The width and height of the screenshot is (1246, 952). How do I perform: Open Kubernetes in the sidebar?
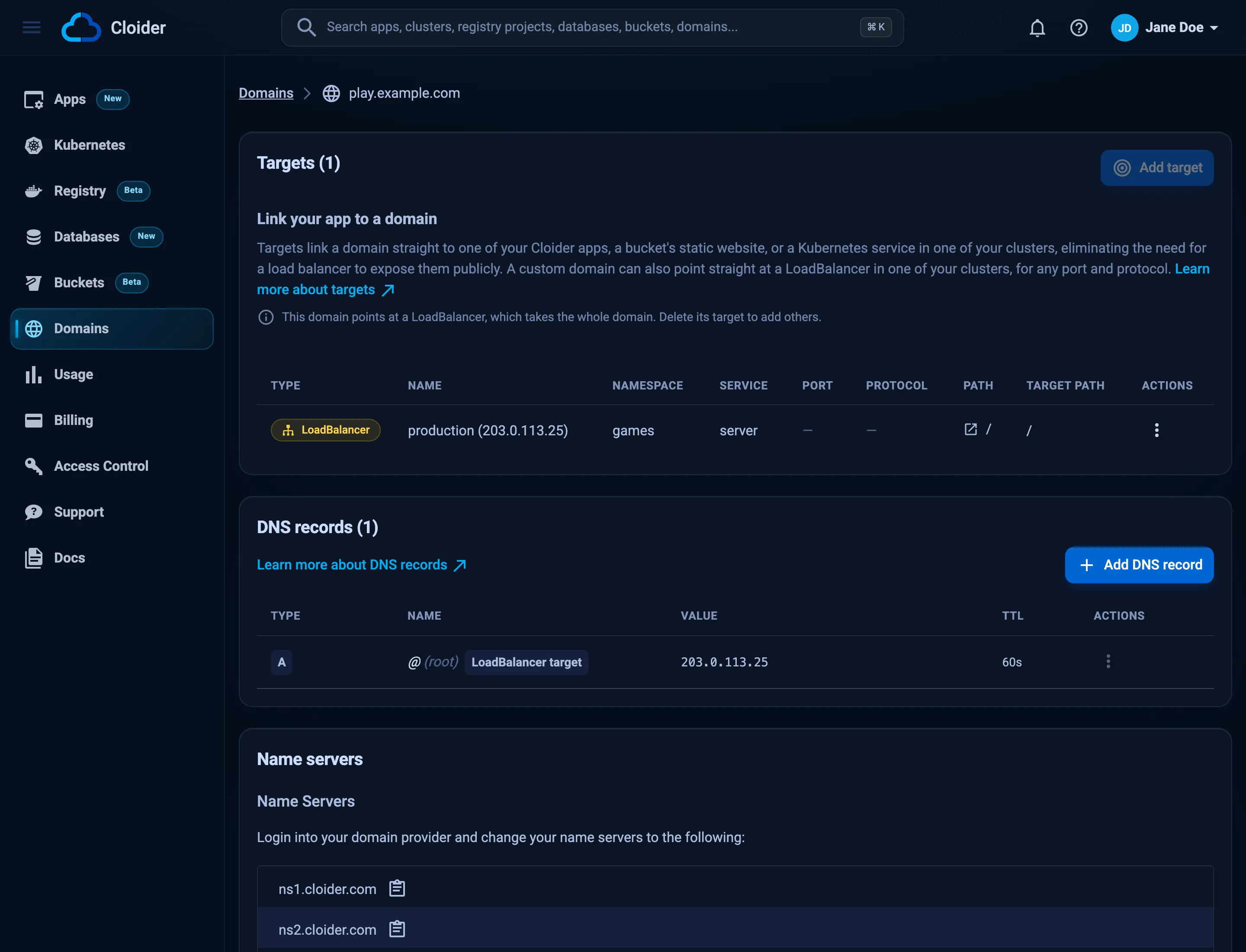pos(112,145)
